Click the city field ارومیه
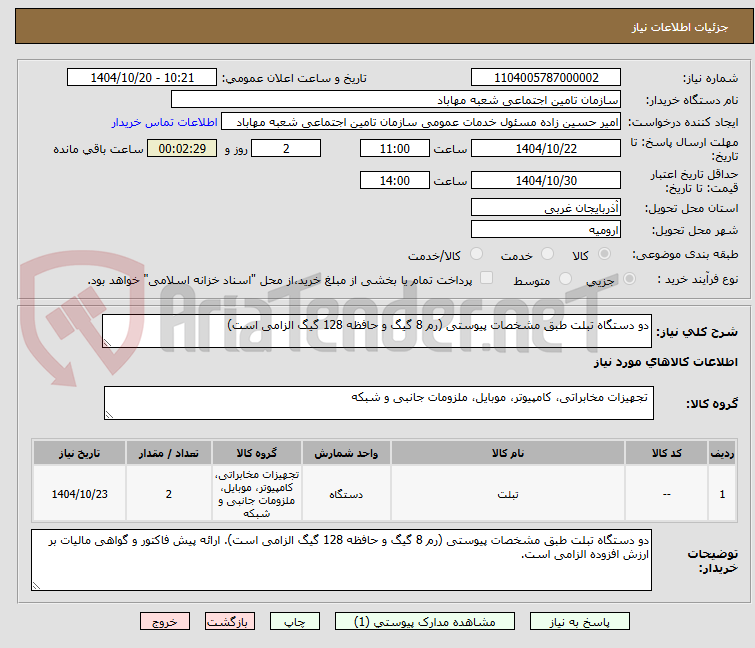The width and height of the screenshot is (755, 648). click(x=546, y=230)
